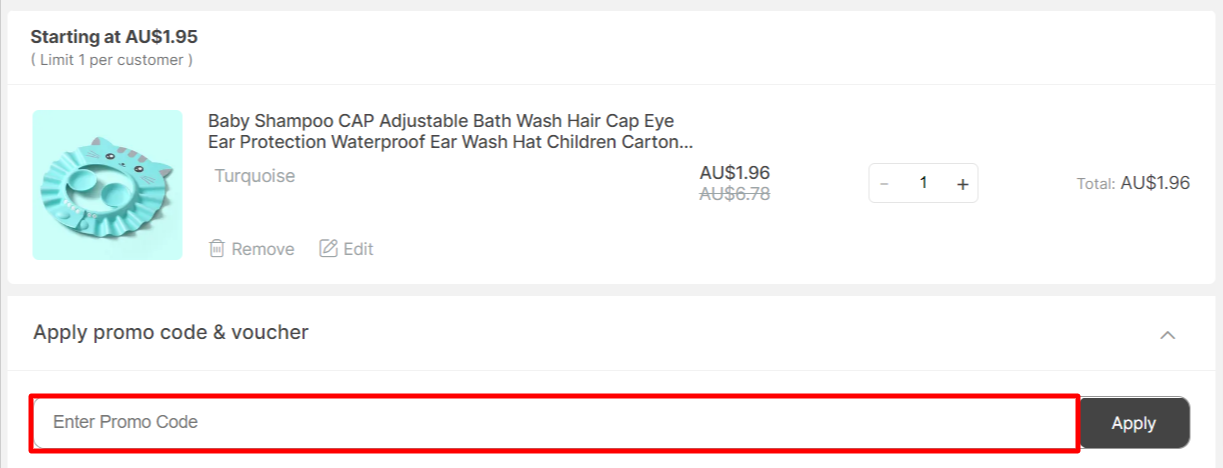Focus the Enter Promo Code field

click(x=555, y=422)
